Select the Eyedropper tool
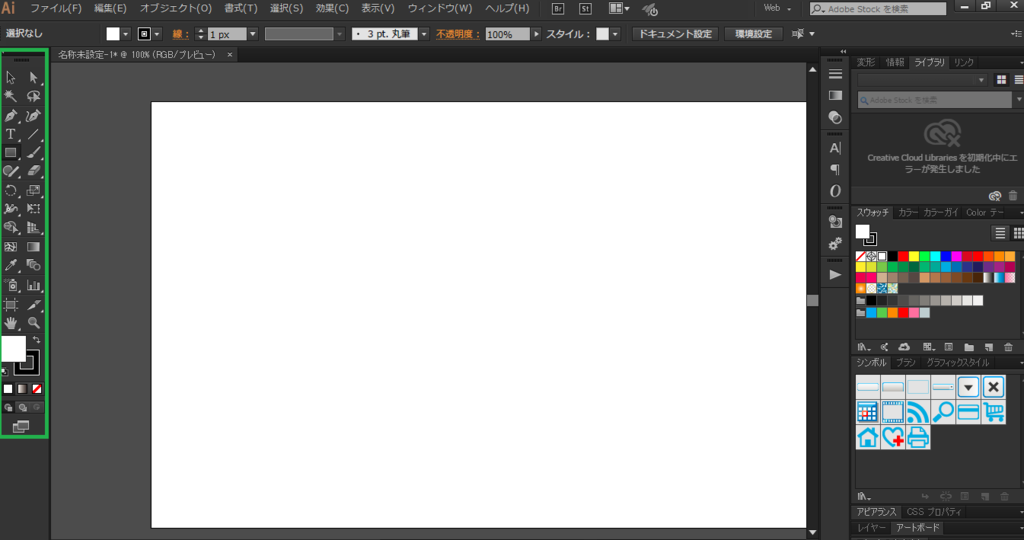 (x=11, y=265)
